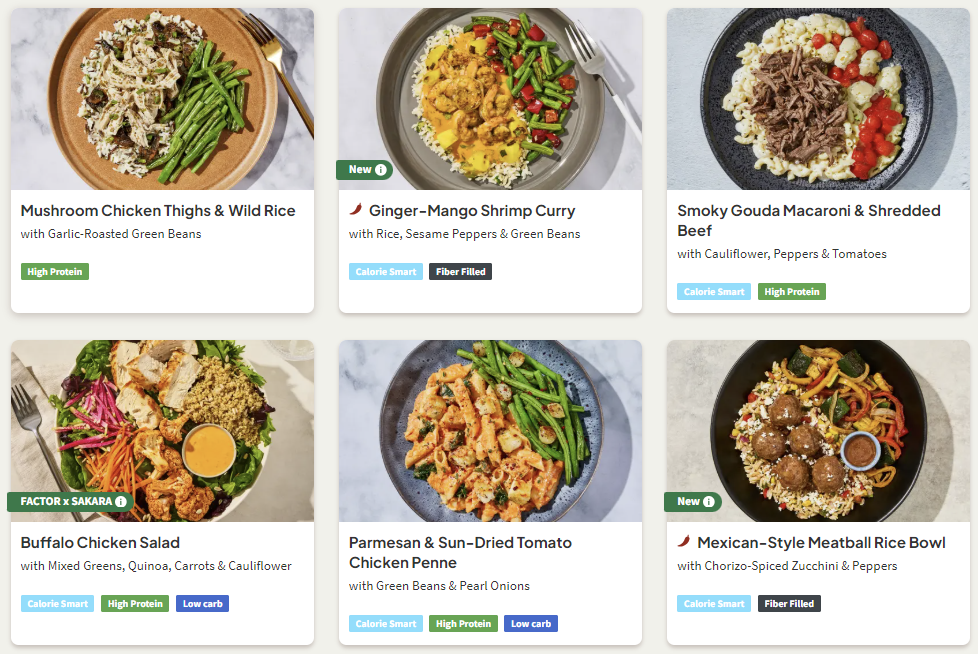Screen dimensions: 978x654
Task: Select Buffalo Chicken Salad title
Action: point(100,543)
